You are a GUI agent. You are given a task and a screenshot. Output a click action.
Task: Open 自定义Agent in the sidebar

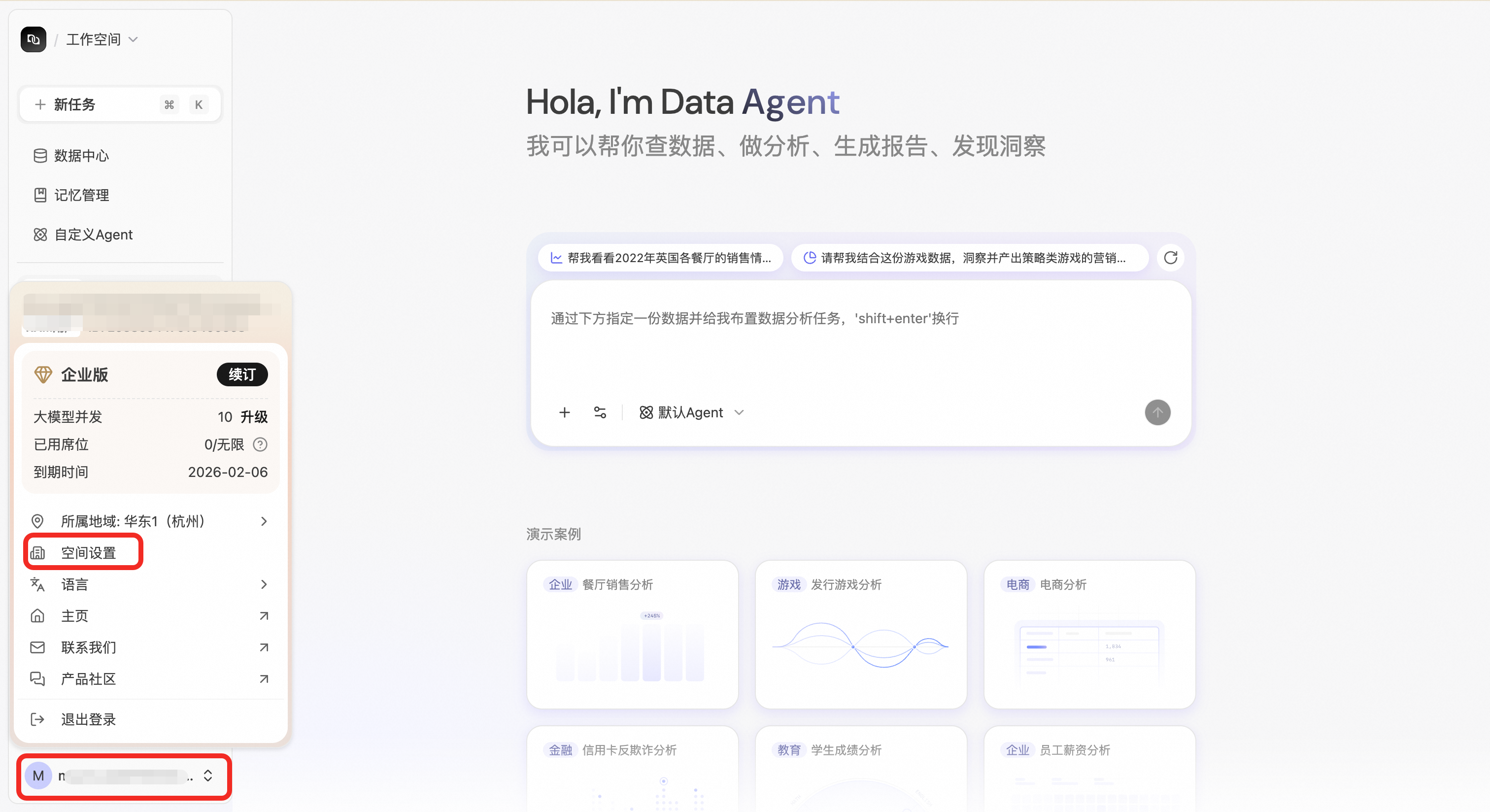93,234
